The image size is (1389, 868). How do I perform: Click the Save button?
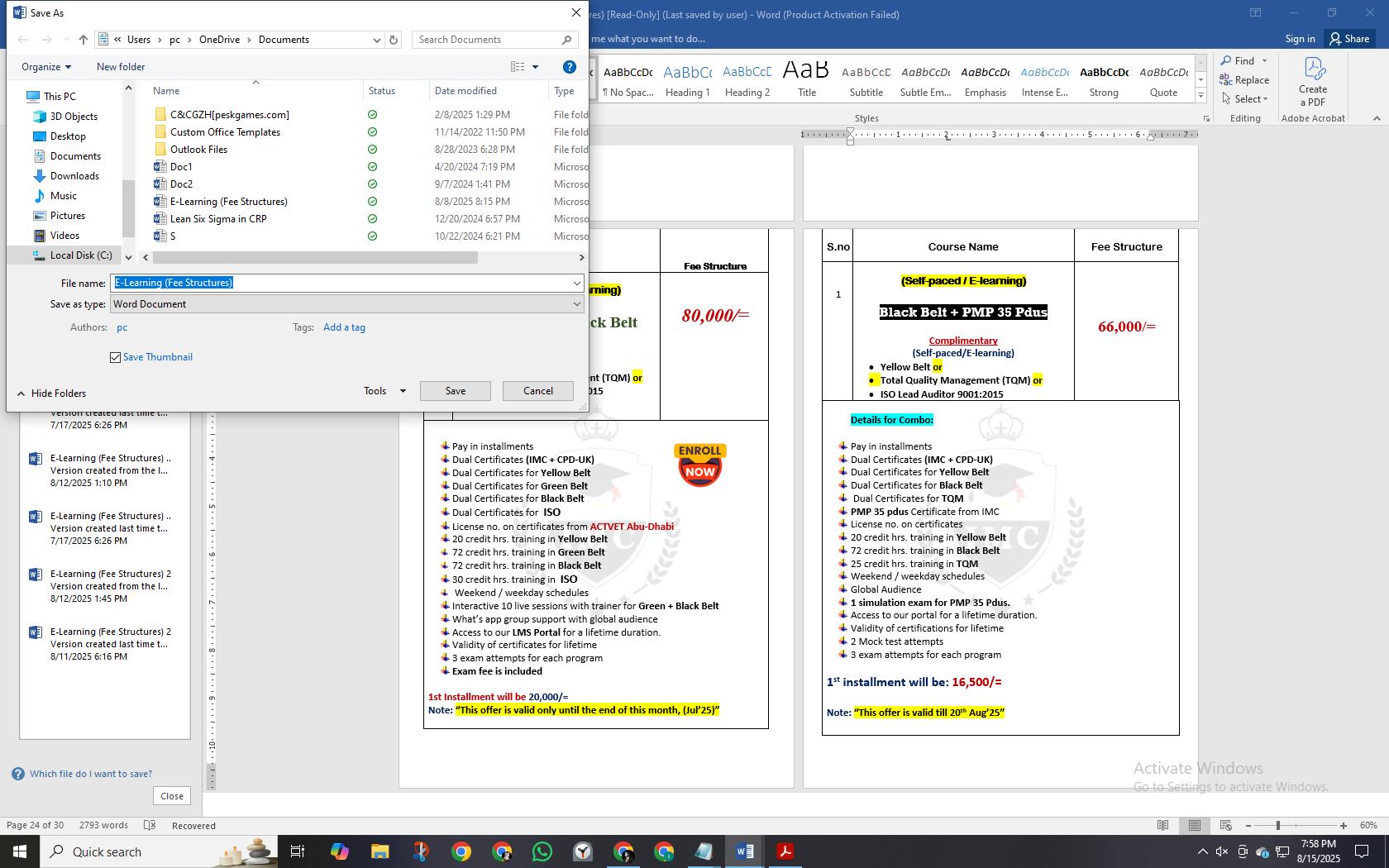456,391
